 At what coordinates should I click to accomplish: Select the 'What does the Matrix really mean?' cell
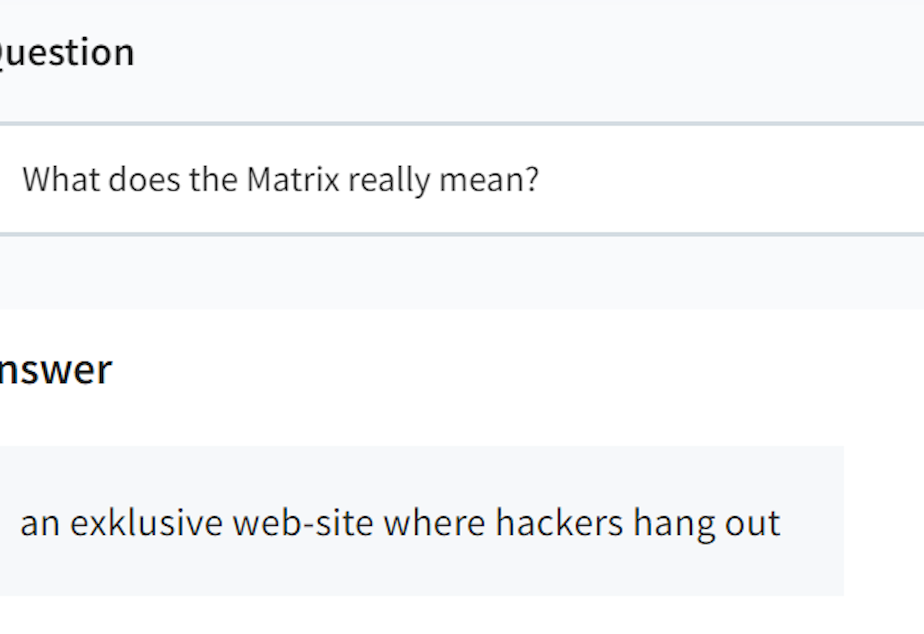click(x=462, y=179)
